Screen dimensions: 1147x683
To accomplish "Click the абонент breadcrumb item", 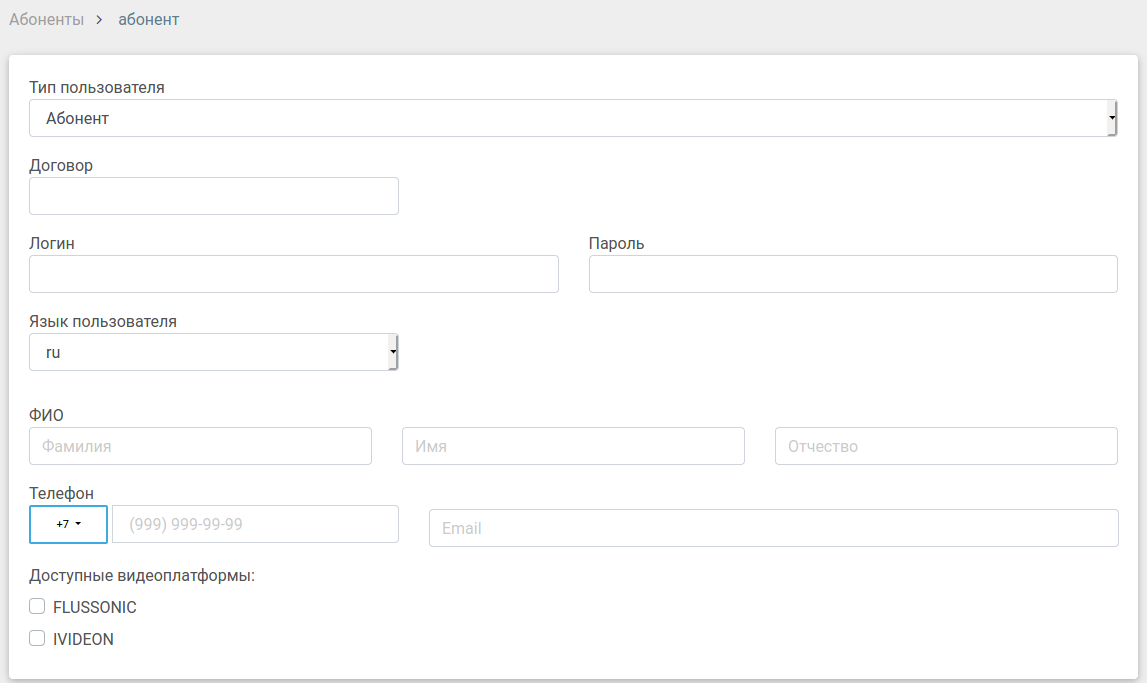I will (x=148, y=19).
